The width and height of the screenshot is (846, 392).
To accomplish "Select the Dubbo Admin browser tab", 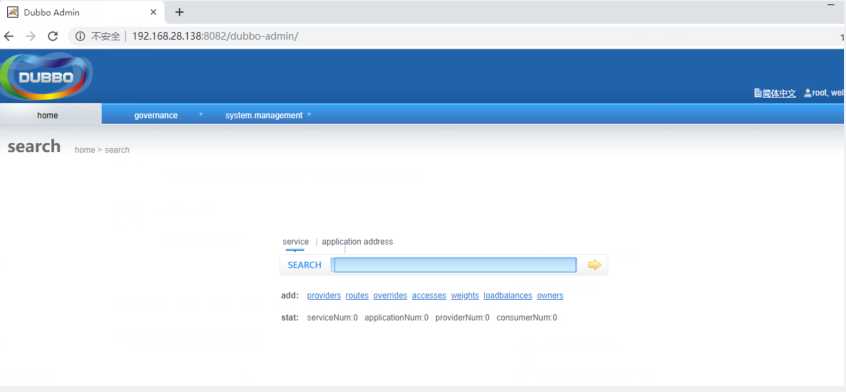I will click(81, 12).
